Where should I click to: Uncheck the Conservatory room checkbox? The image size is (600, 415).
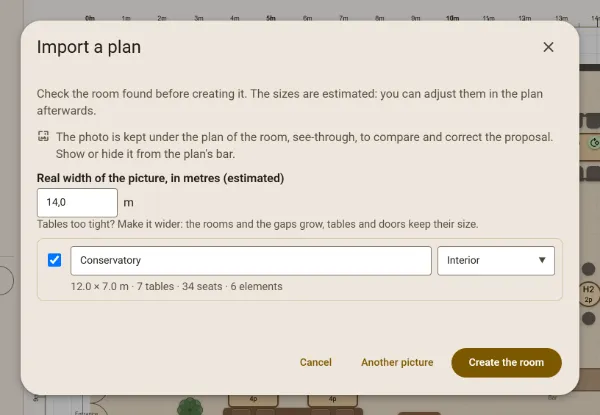[x=54, y=260]
